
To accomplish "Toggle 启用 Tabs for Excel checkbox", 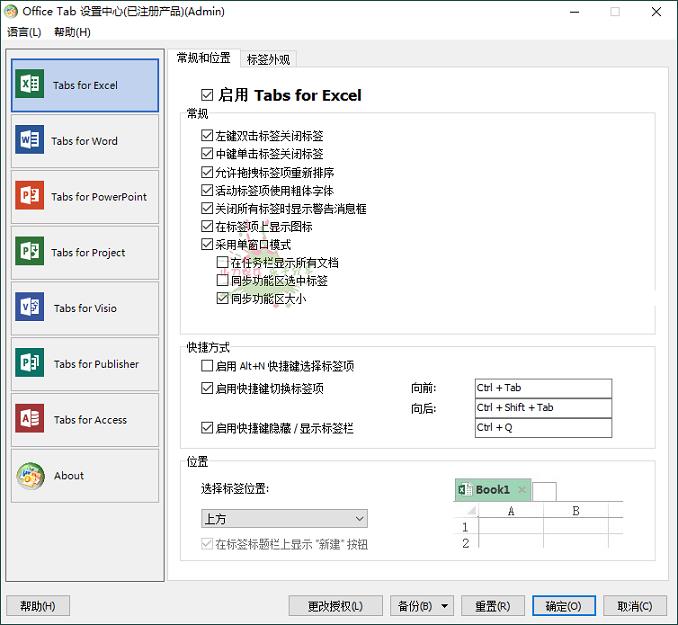I will click(x=207, y=95).
